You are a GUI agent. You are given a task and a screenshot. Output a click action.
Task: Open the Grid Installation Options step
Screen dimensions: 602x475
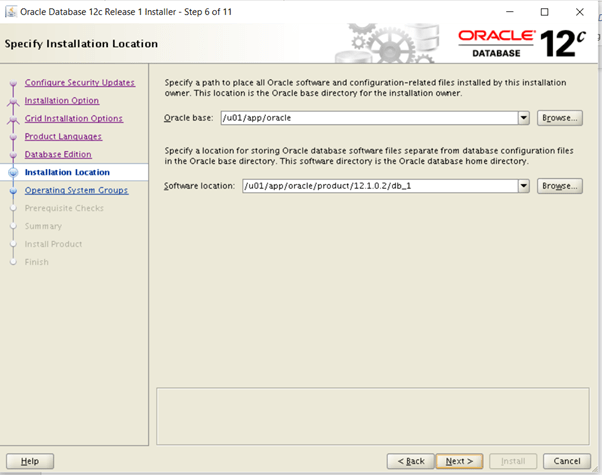(x=74, y=118)
